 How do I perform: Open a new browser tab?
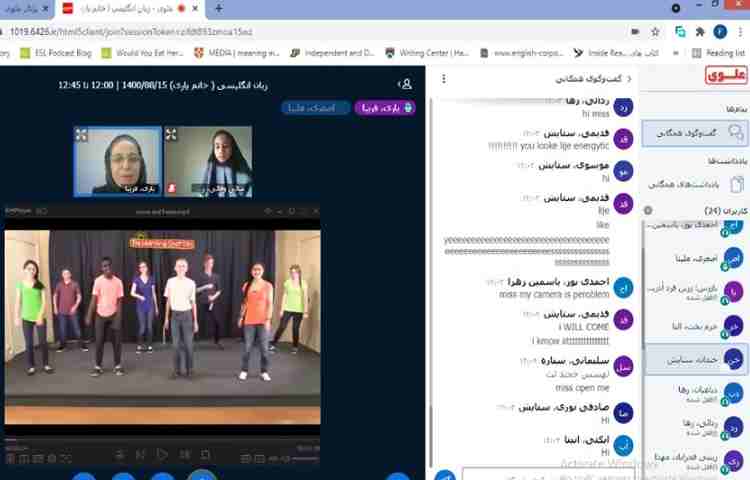point(219,9)
